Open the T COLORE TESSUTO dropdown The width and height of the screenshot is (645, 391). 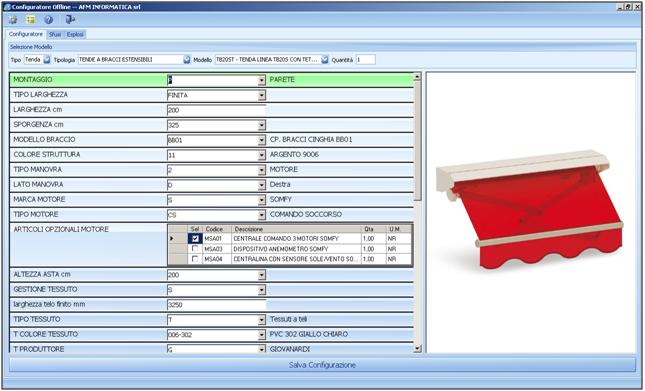(262, 335)
